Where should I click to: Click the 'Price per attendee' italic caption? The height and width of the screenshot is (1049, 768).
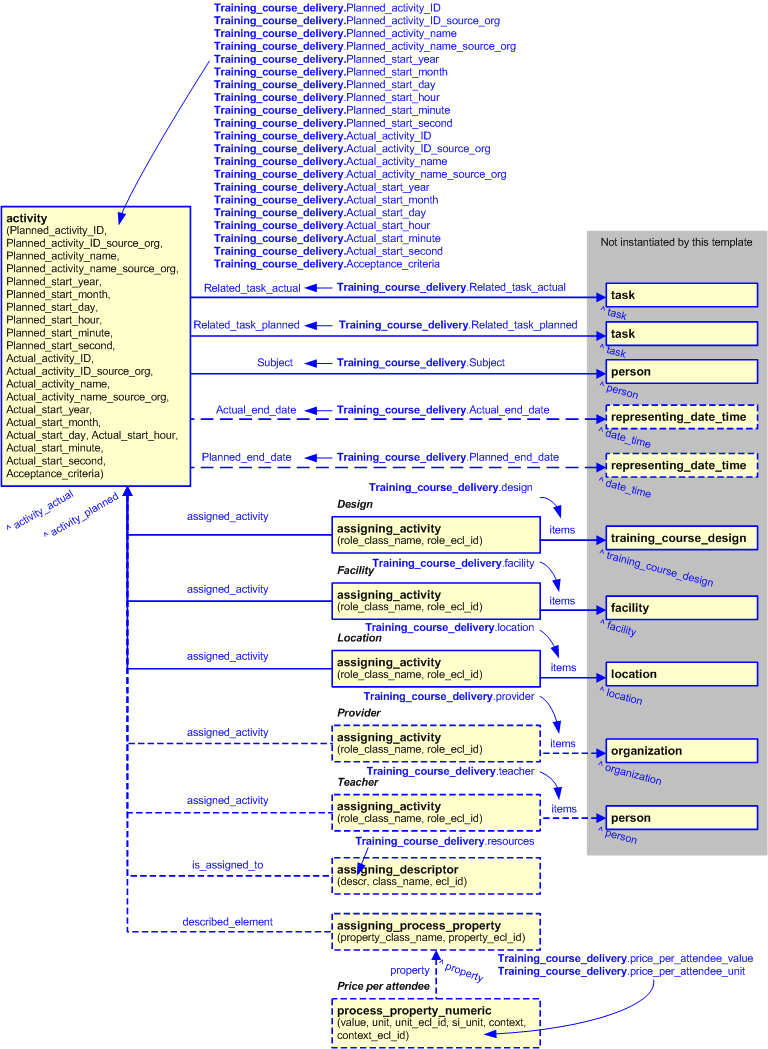coord(383,986)
